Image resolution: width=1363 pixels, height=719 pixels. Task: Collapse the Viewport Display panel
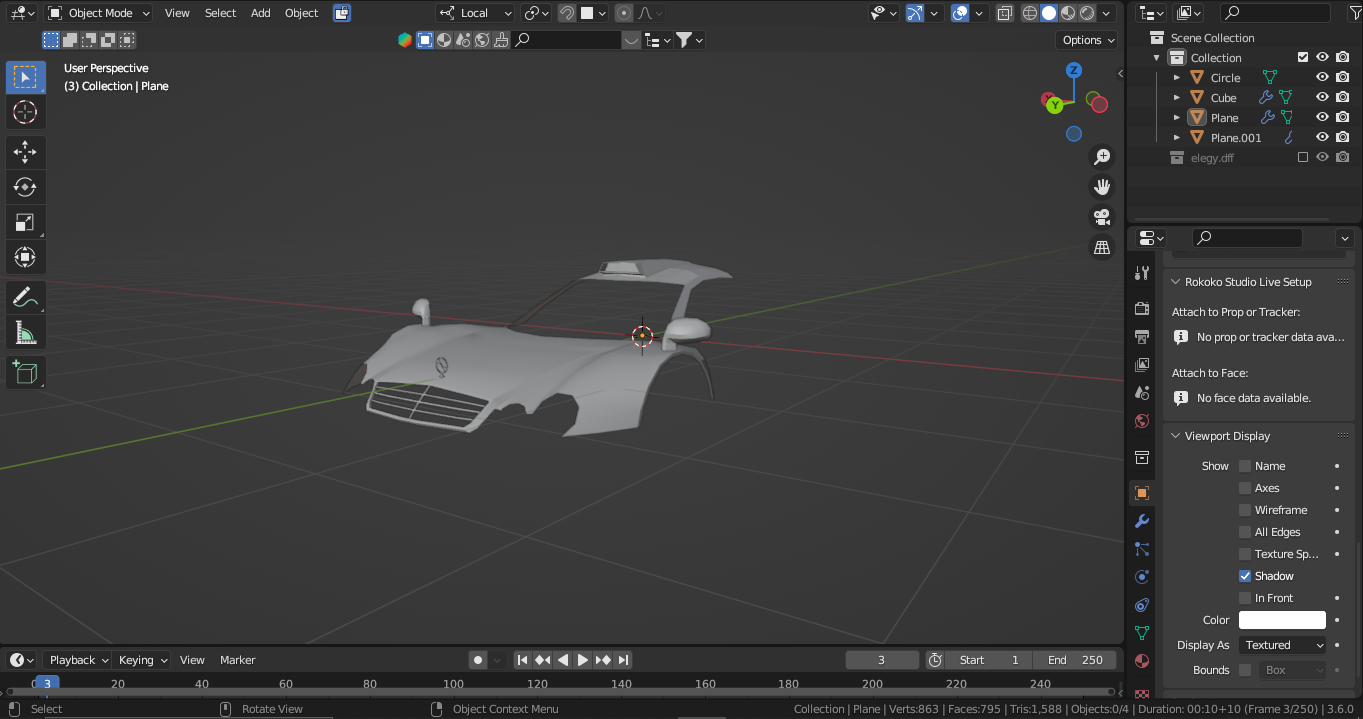point(1176,436)
